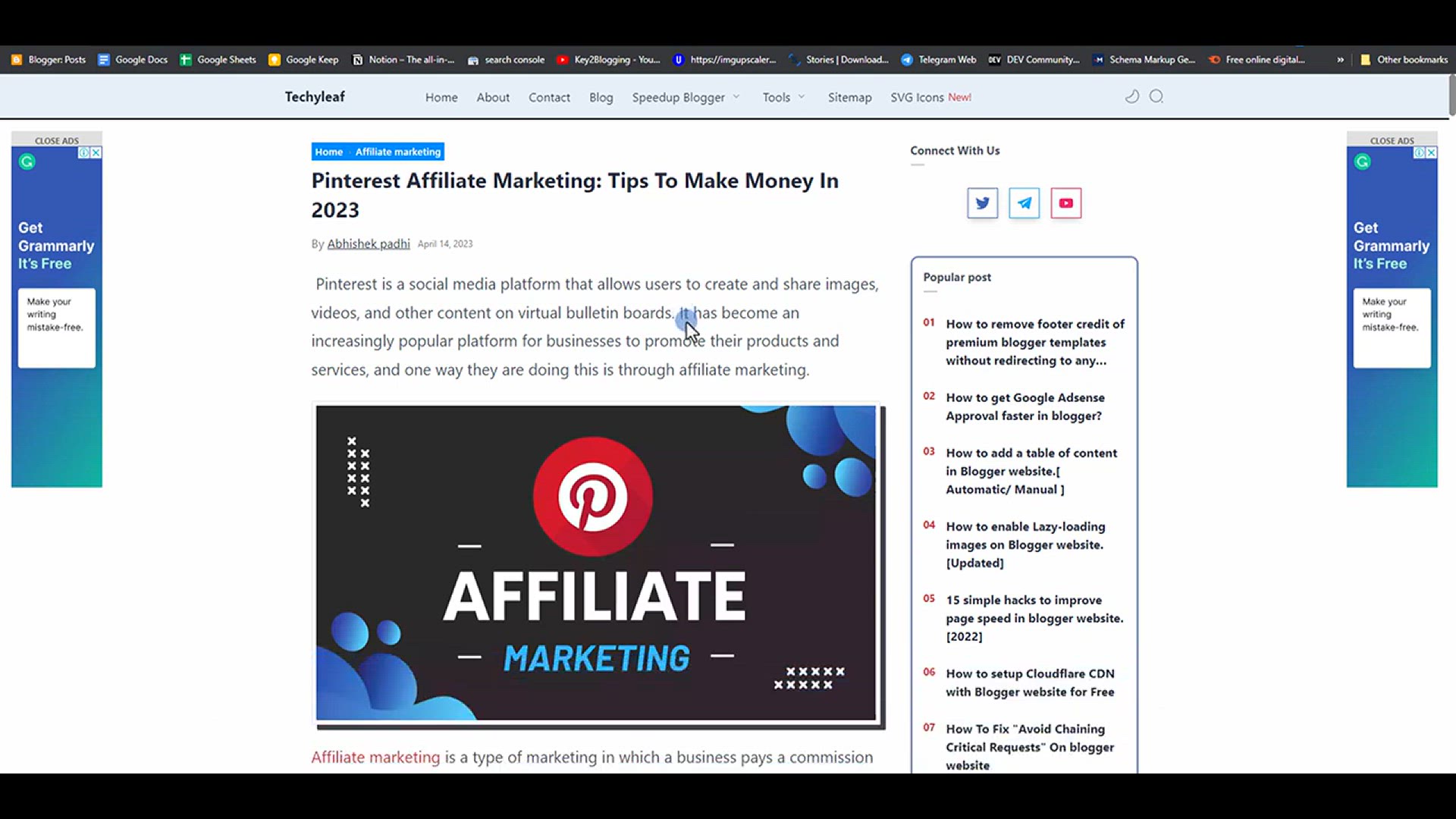Click the page vertical scrollbar
Screen dimensions: 1456x819
click(1451, 96)
